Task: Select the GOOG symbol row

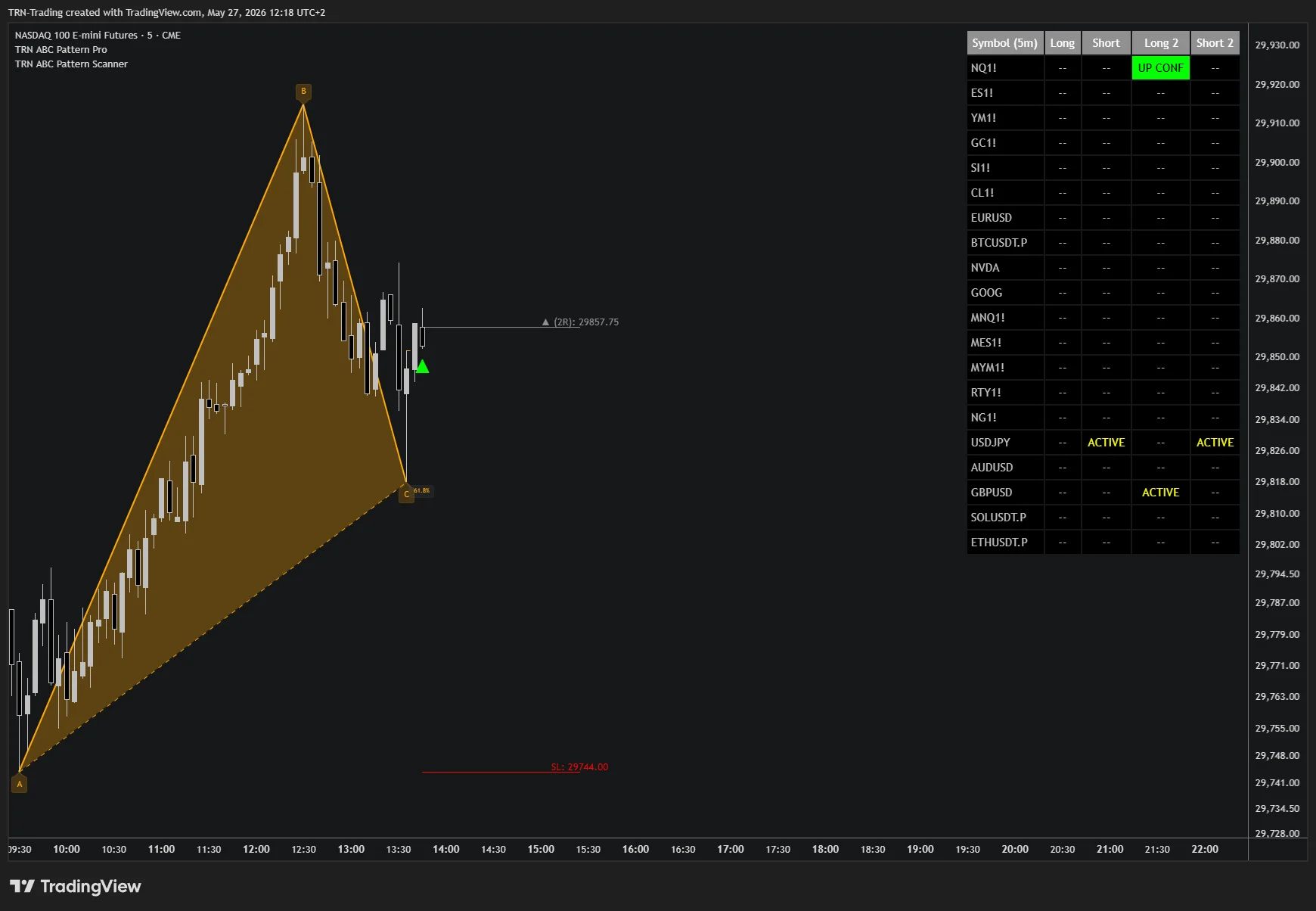Action: [x=1103, y=293]
